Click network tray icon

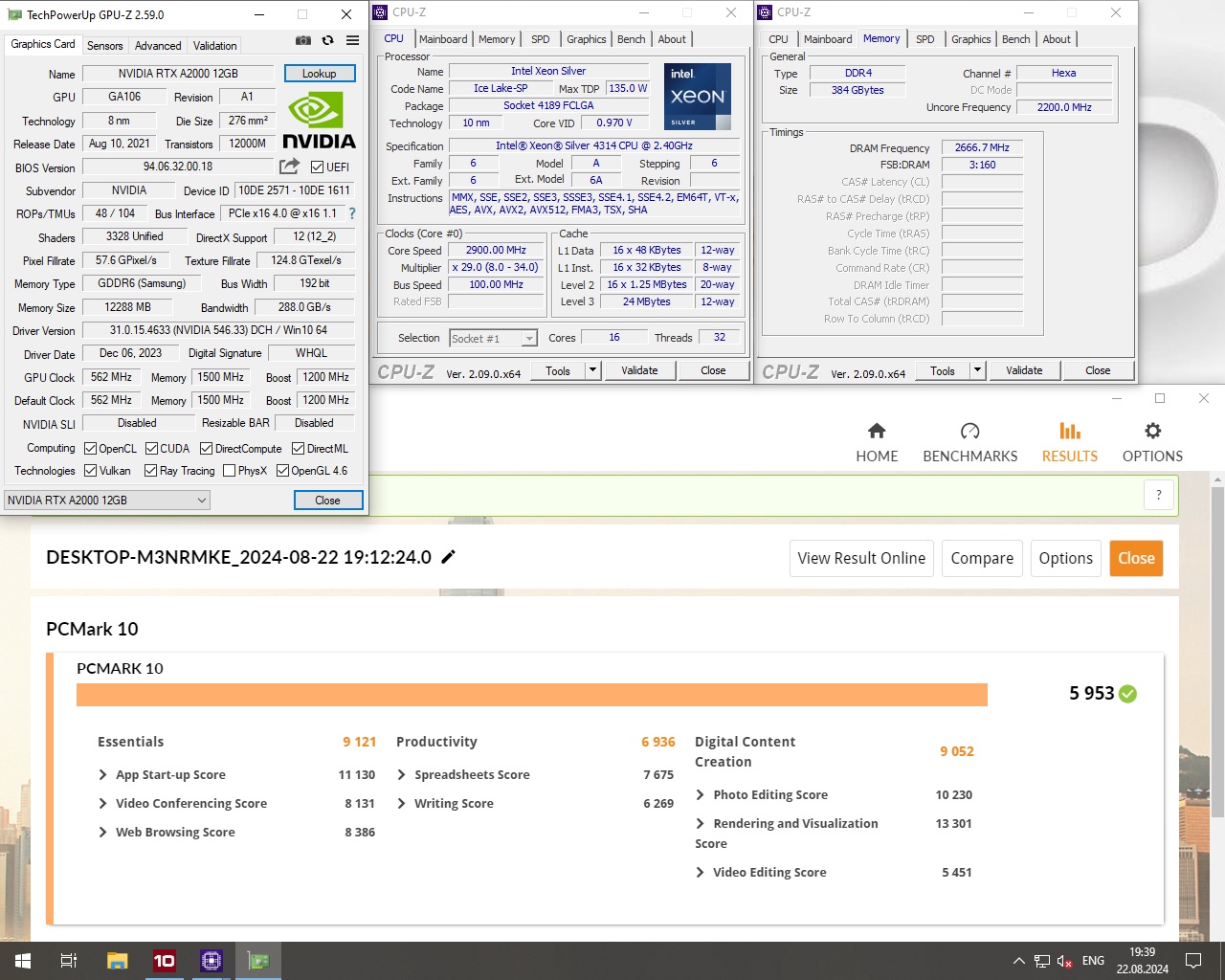tap(1041, 961)
